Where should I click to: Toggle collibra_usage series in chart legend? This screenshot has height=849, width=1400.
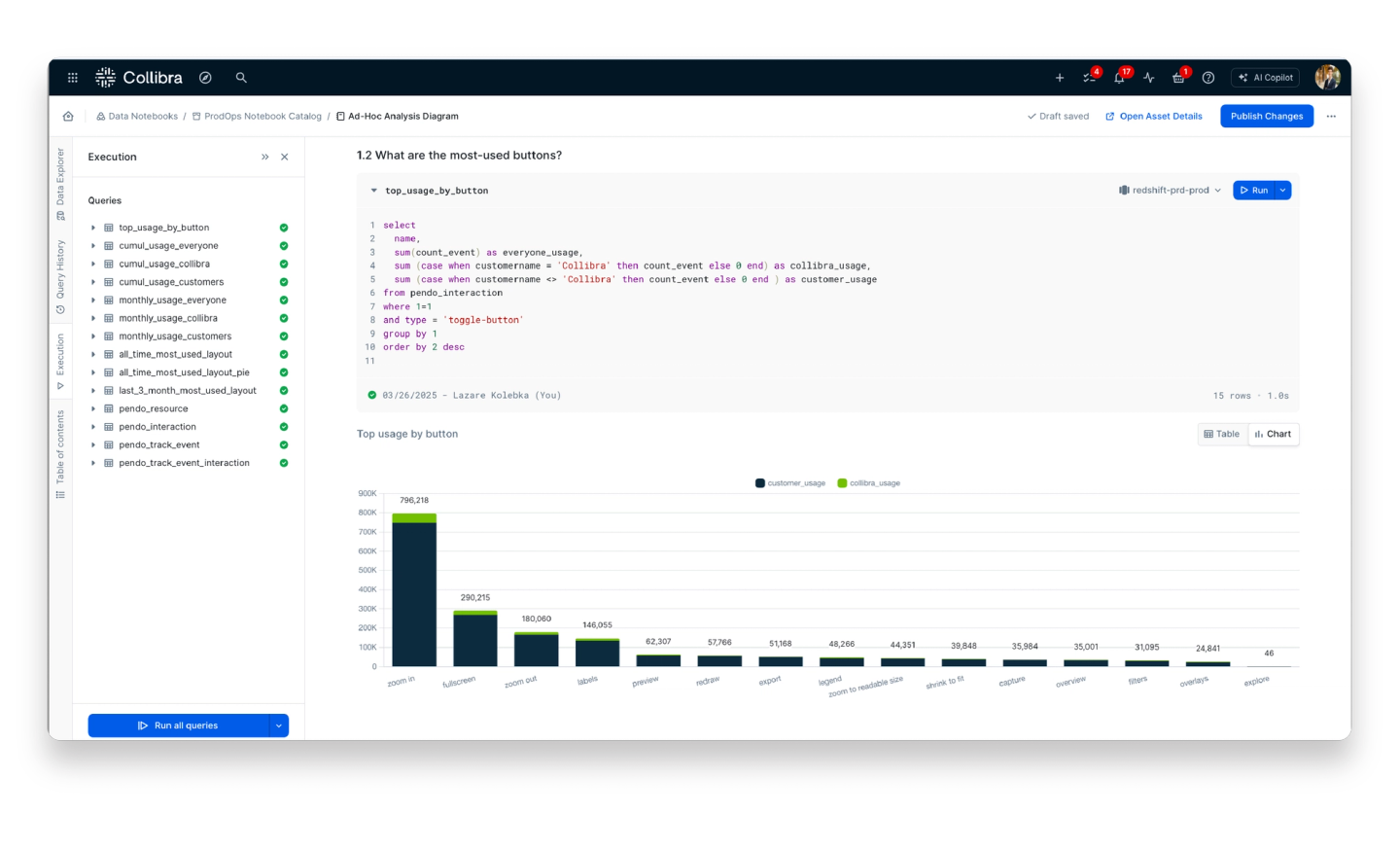pos(868,483)
